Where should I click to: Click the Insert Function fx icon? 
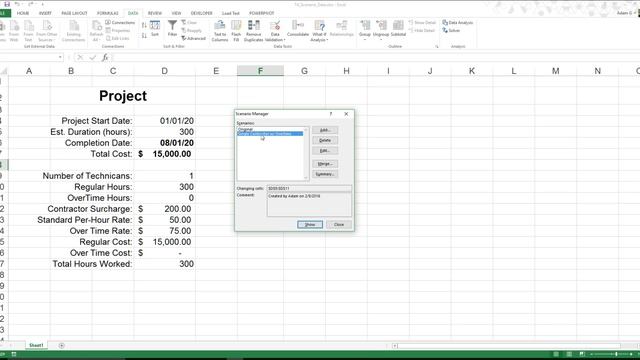(x=105, y=57)
